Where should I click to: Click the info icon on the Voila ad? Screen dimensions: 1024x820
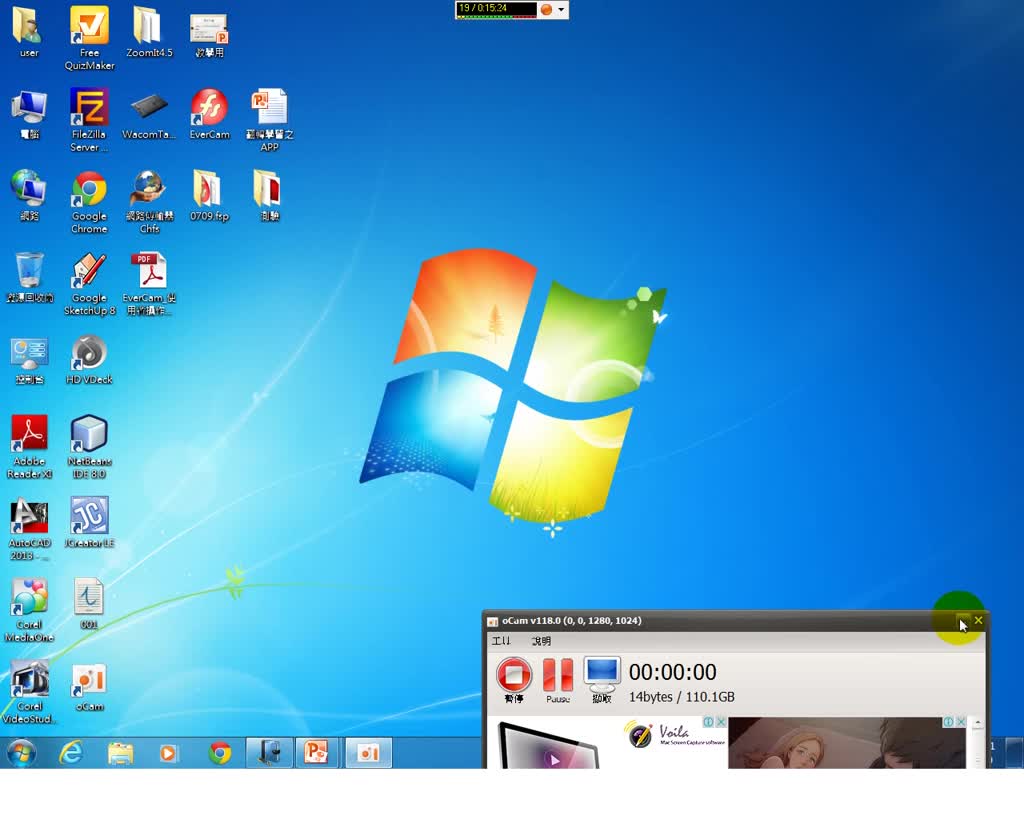pyautogui.click(x=709, y=721)
